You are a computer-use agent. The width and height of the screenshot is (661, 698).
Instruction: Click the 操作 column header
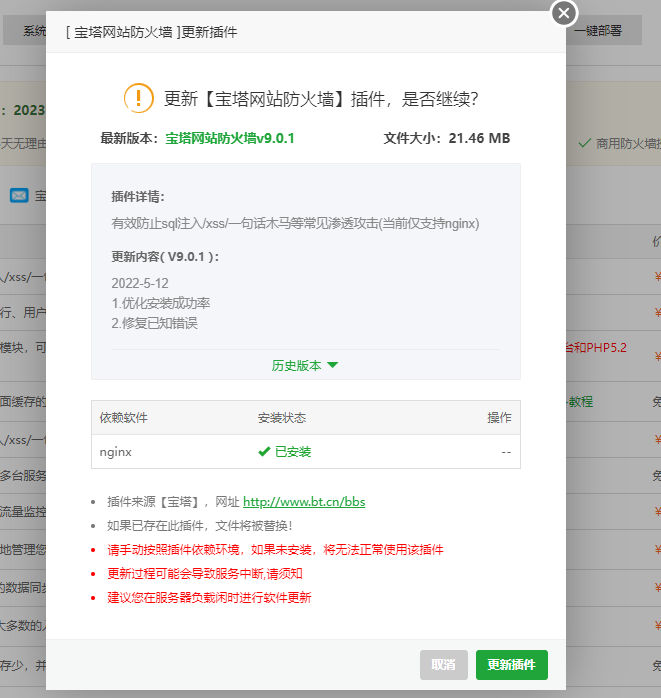(x=499, y=418)
